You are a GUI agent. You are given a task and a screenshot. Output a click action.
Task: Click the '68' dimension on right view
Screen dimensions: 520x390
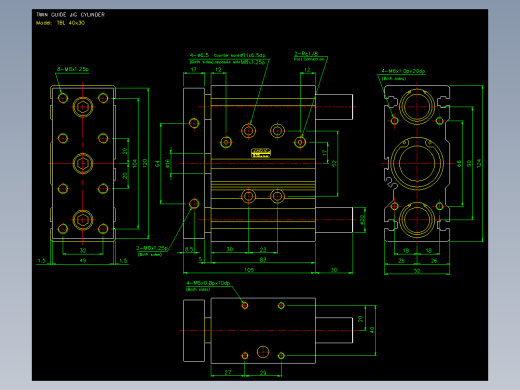tap(459, 163)
